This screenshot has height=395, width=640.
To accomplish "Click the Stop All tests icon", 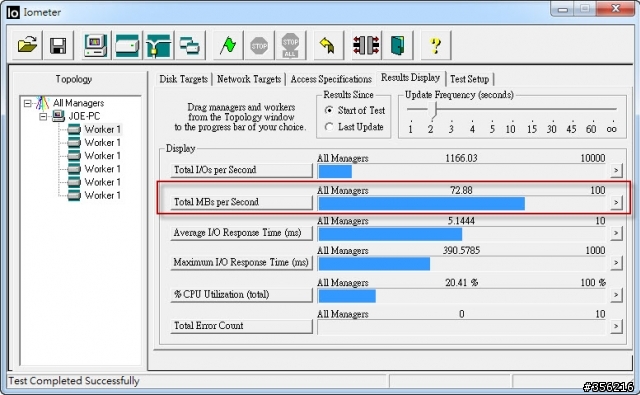I will (290, 45).
